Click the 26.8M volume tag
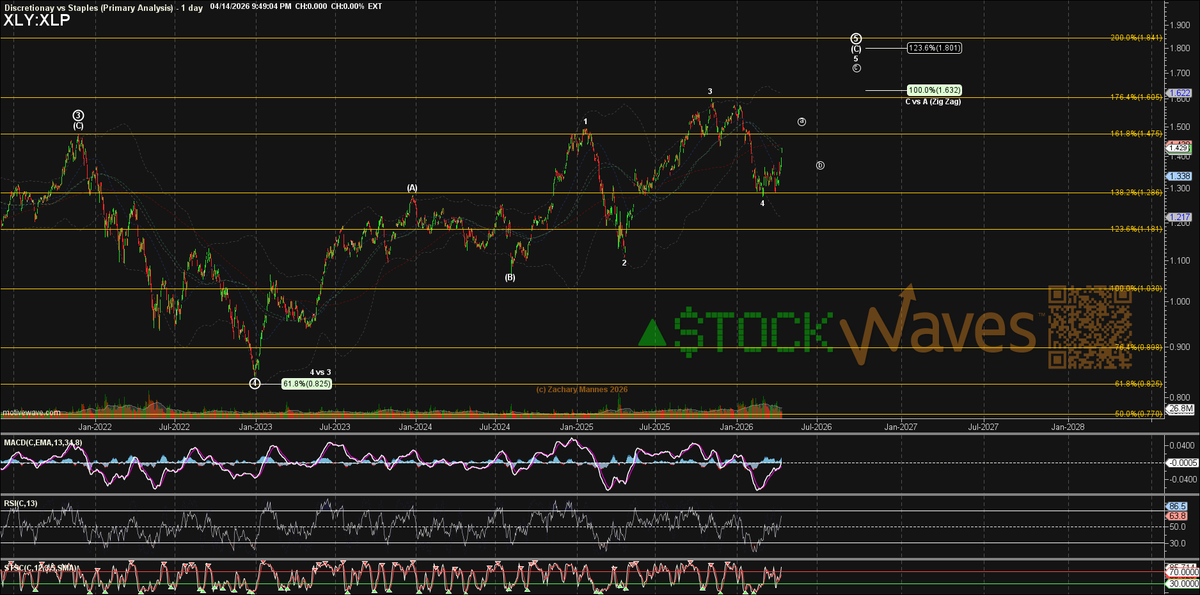 1179,409
